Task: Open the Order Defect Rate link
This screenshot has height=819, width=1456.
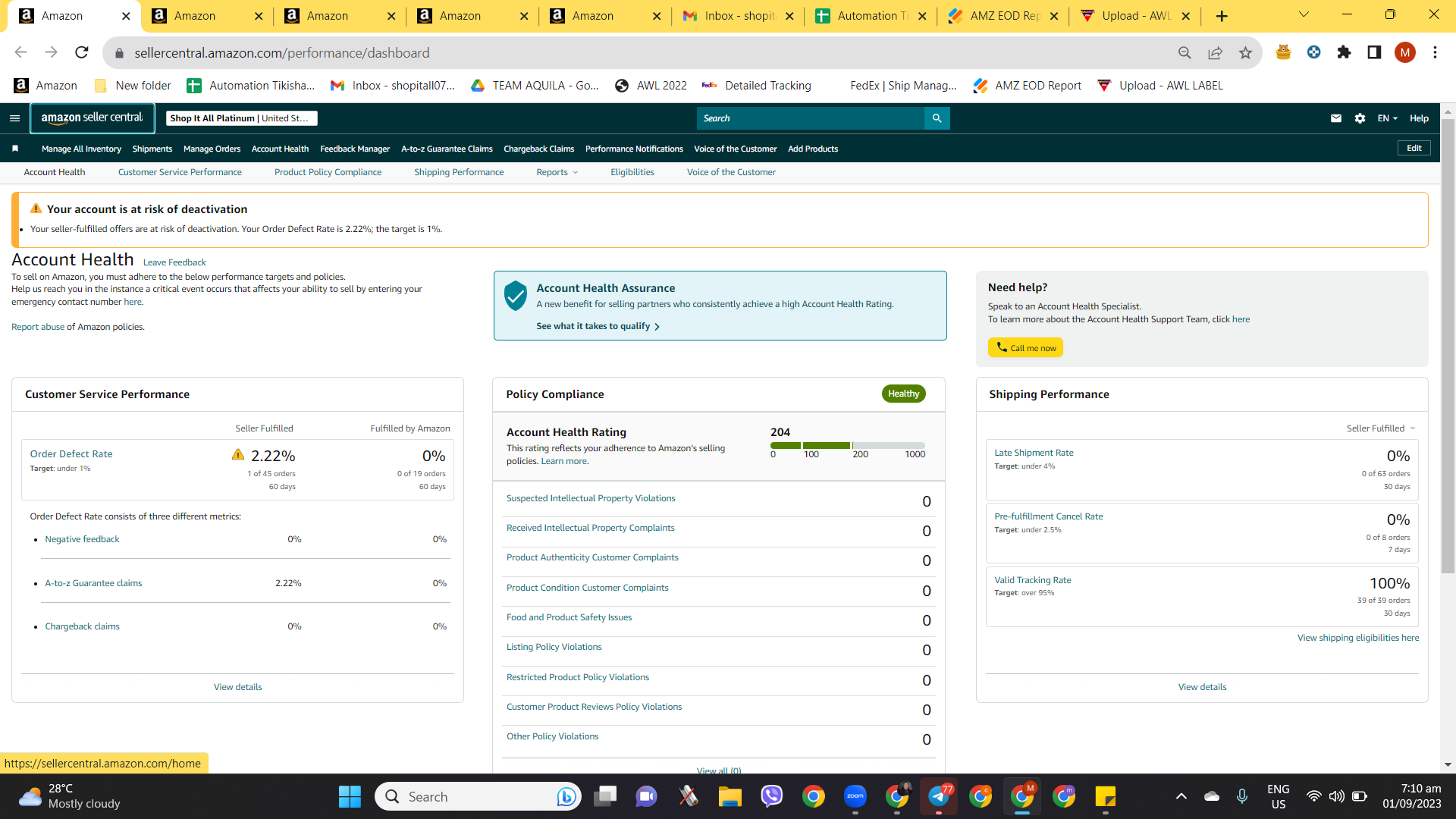Action: 71,453
